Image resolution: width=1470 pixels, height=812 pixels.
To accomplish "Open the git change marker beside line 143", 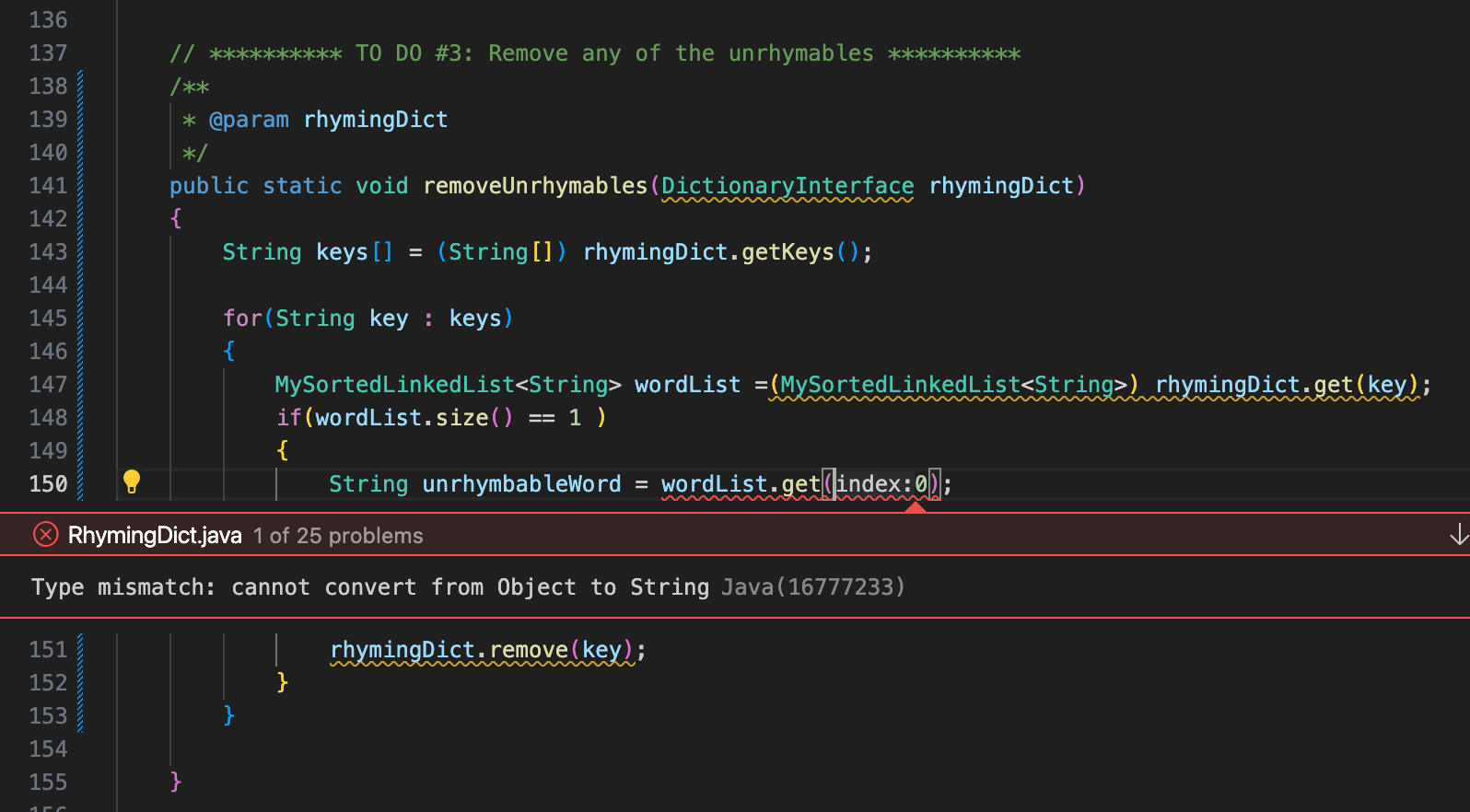I will coord(80,252).
